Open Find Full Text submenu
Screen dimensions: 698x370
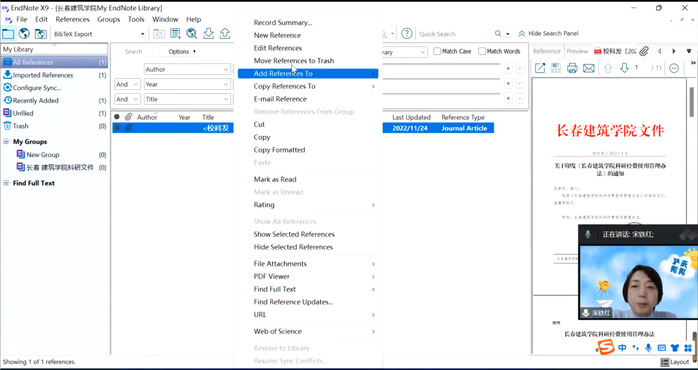[308, 289]
